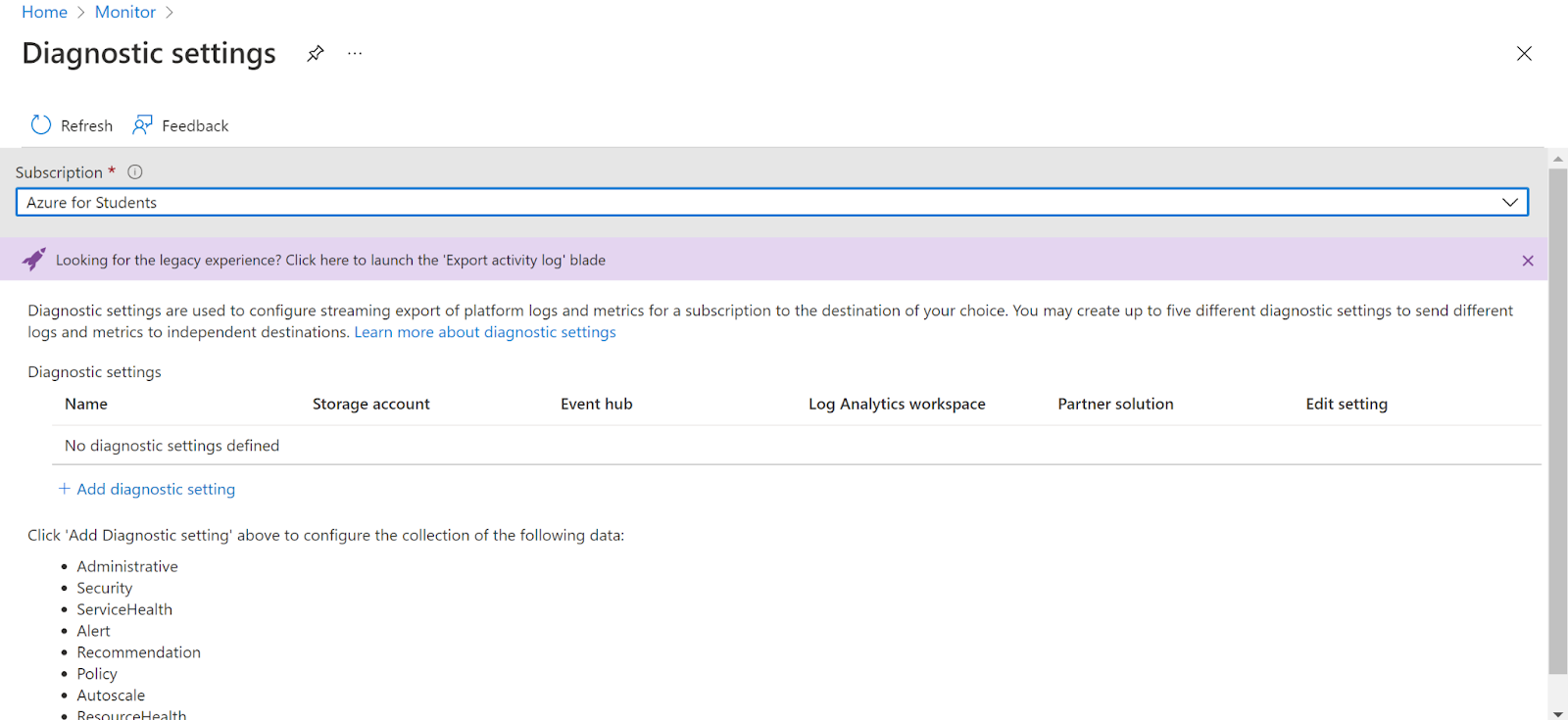1568x720 pixels.
Task: Click the Feedback person icon
Action: pos(143,125)
